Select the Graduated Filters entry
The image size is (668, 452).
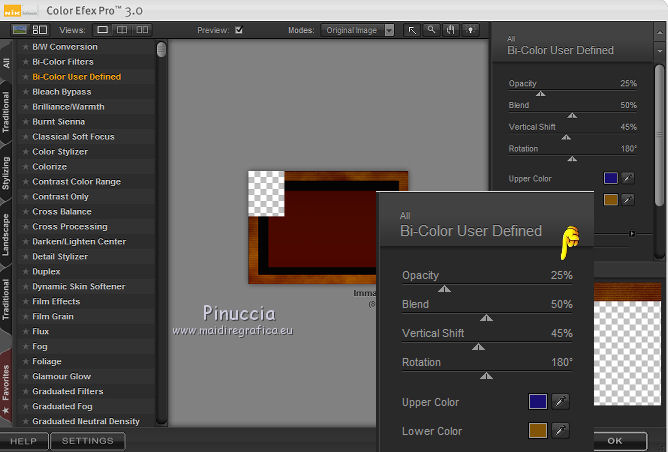coord(67,392)
